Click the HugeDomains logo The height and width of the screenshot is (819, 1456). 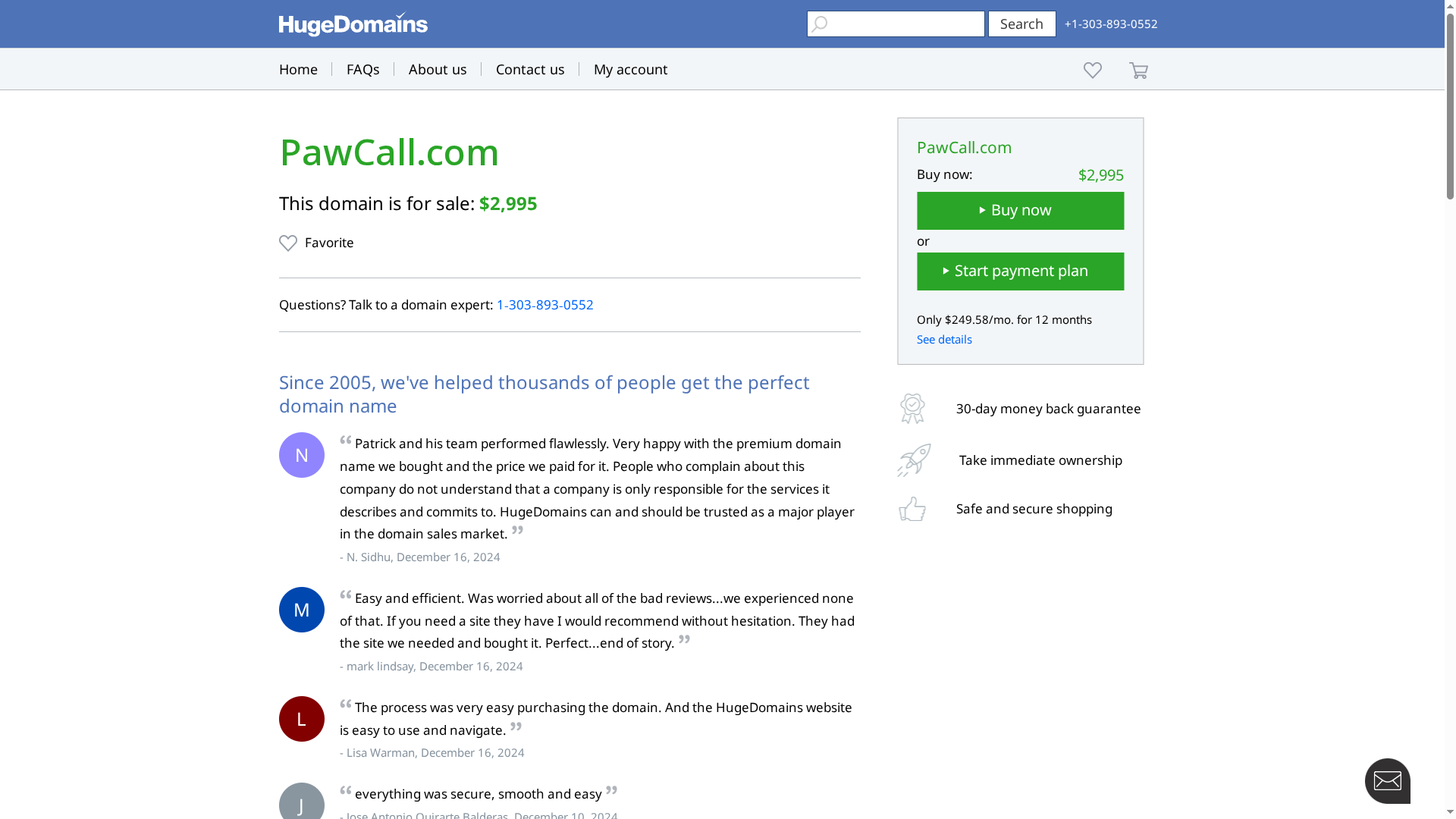(353, 24)
